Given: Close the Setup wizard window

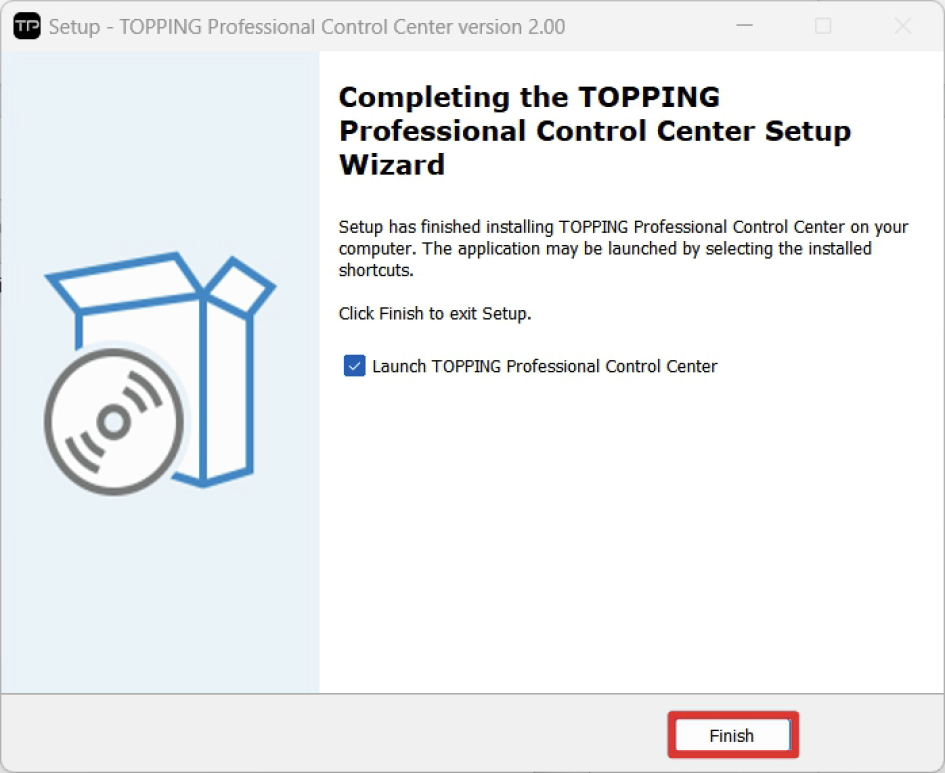Looking at the screenshot, I should [902, 26].
